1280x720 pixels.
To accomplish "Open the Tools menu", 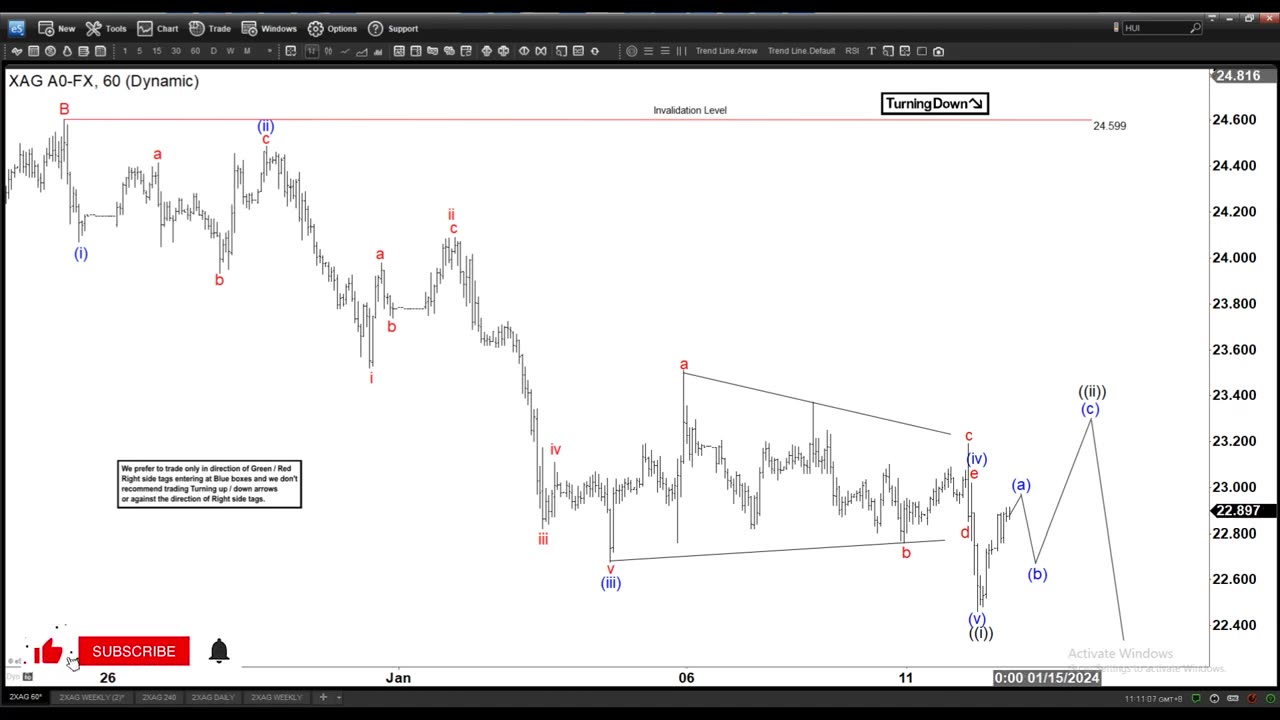I will point(106,28).
